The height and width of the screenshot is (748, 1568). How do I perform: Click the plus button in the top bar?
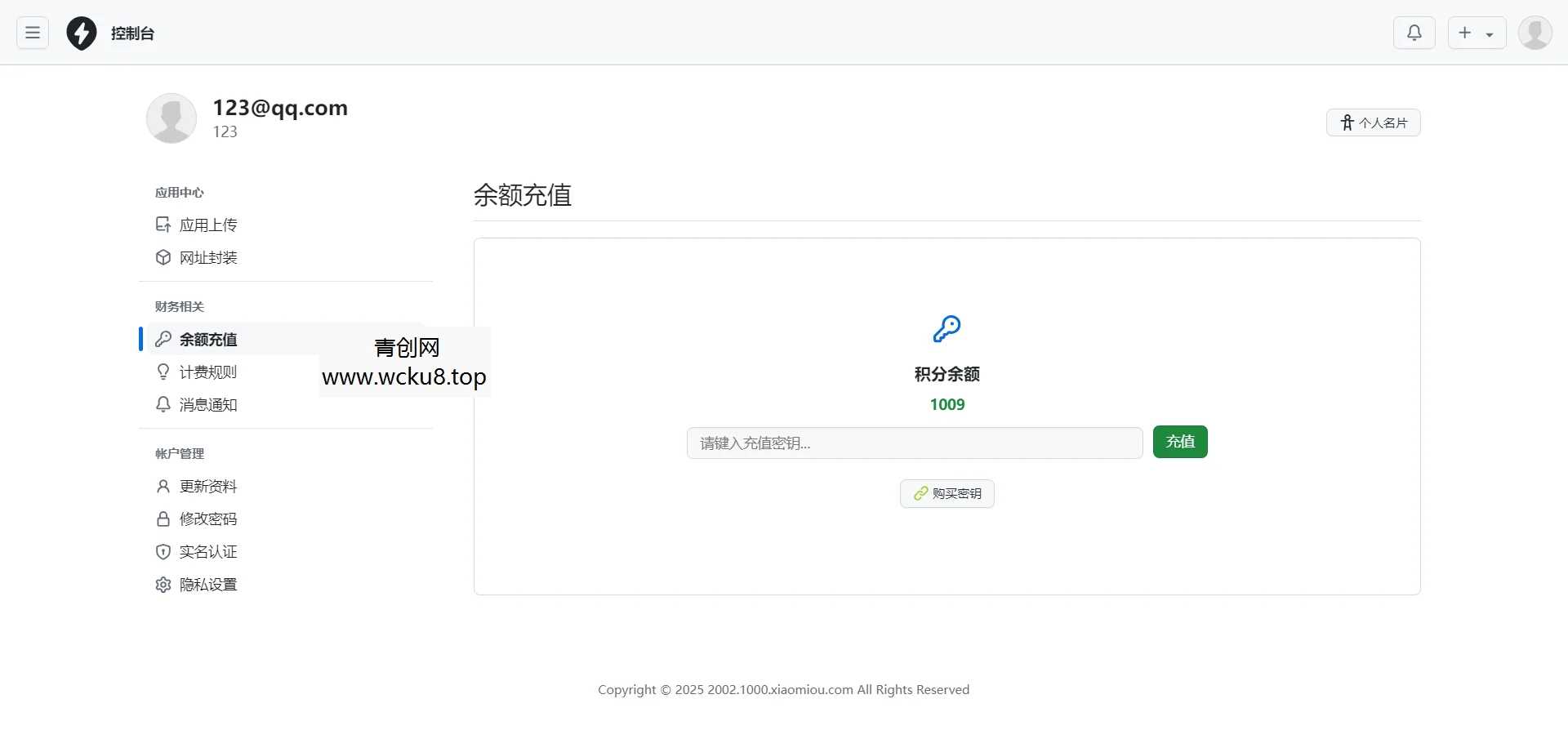1465,33
